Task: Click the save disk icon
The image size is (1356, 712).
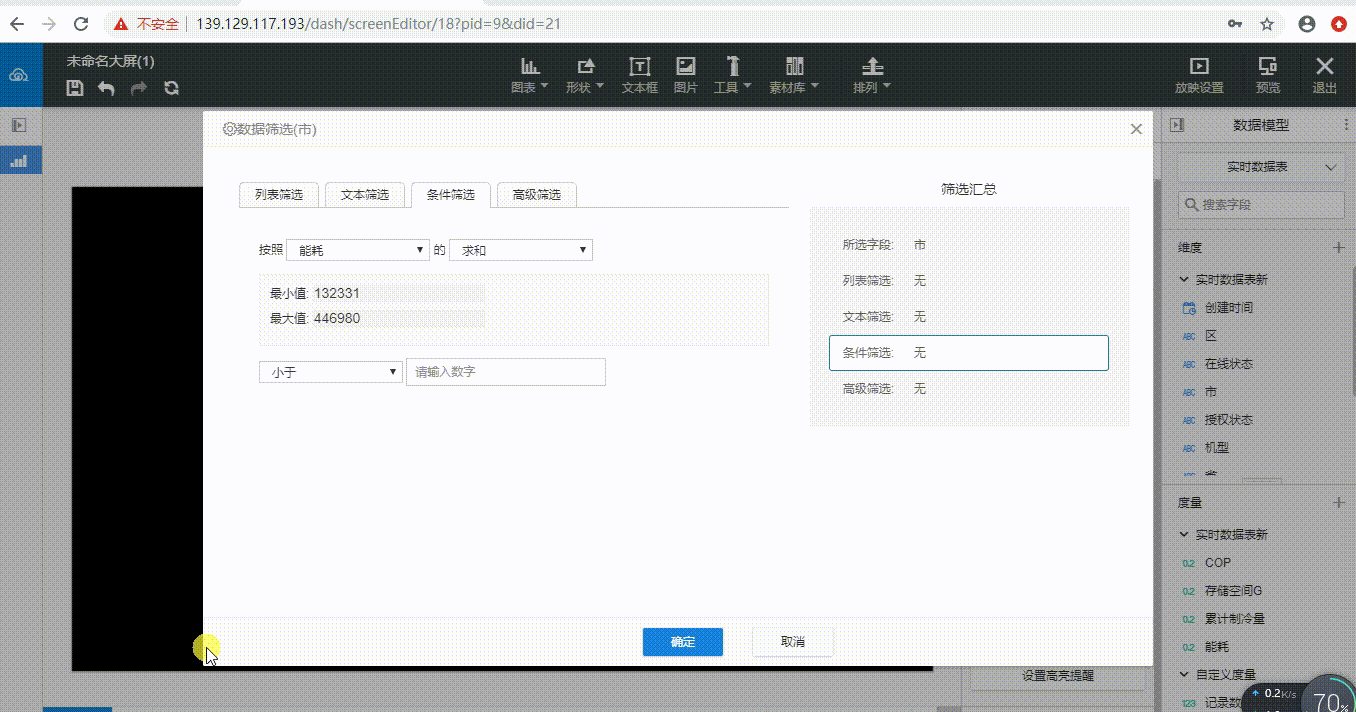Action: point(75,88)
